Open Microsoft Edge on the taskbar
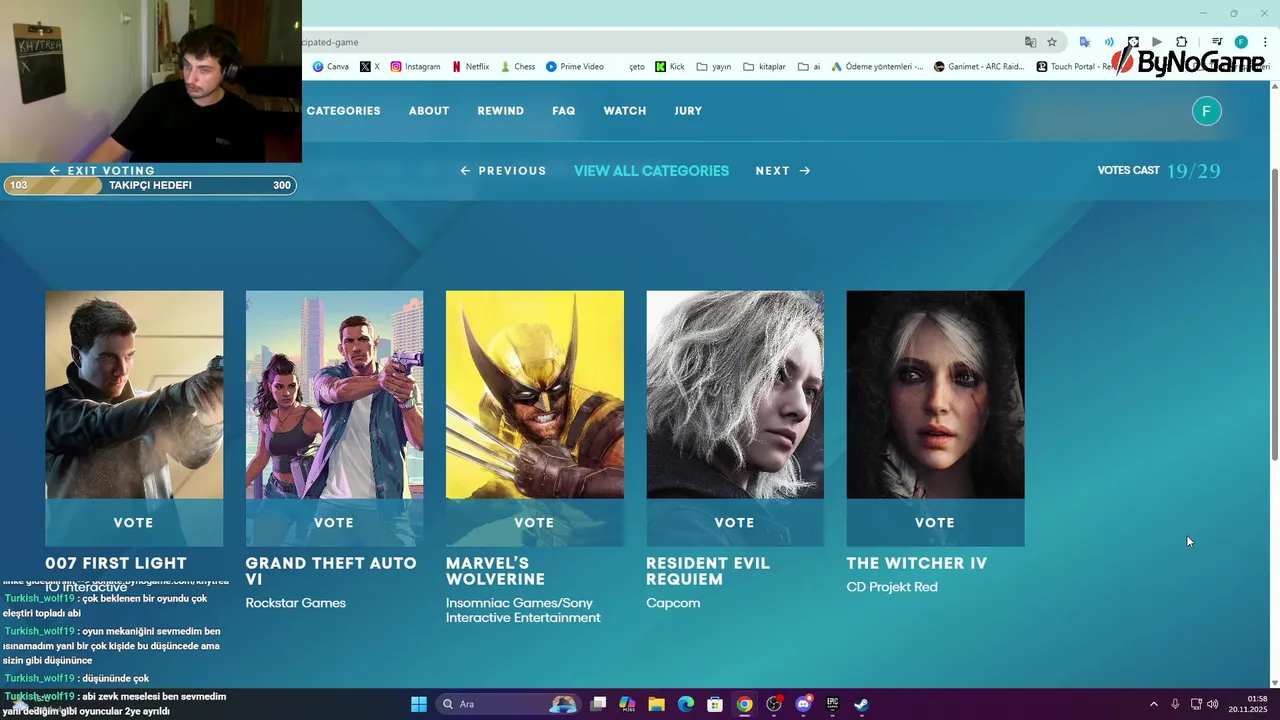This screenshot has height=720, width=1280. click(686, 704)
